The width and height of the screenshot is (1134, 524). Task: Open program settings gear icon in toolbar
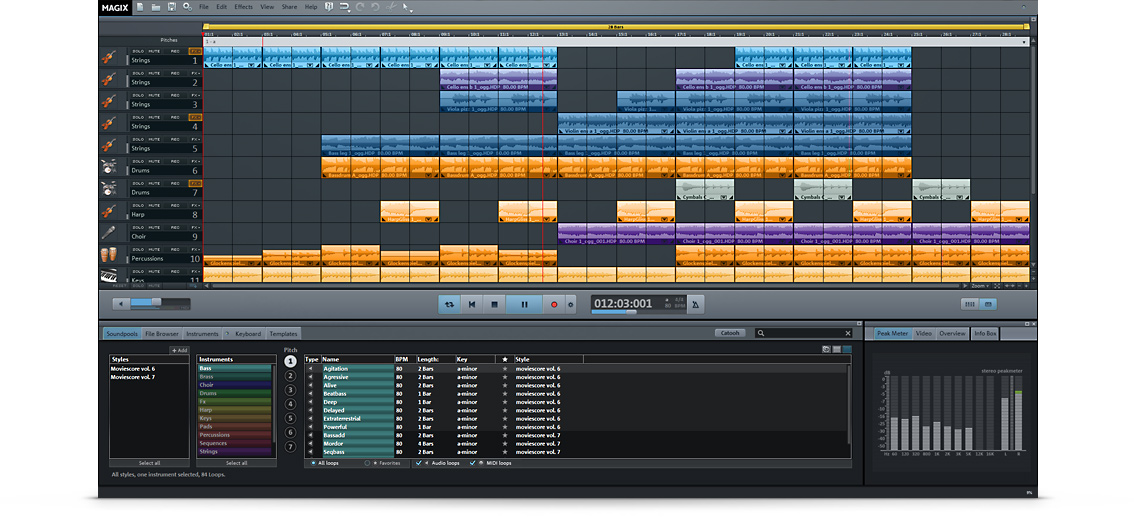click(187, 7)
